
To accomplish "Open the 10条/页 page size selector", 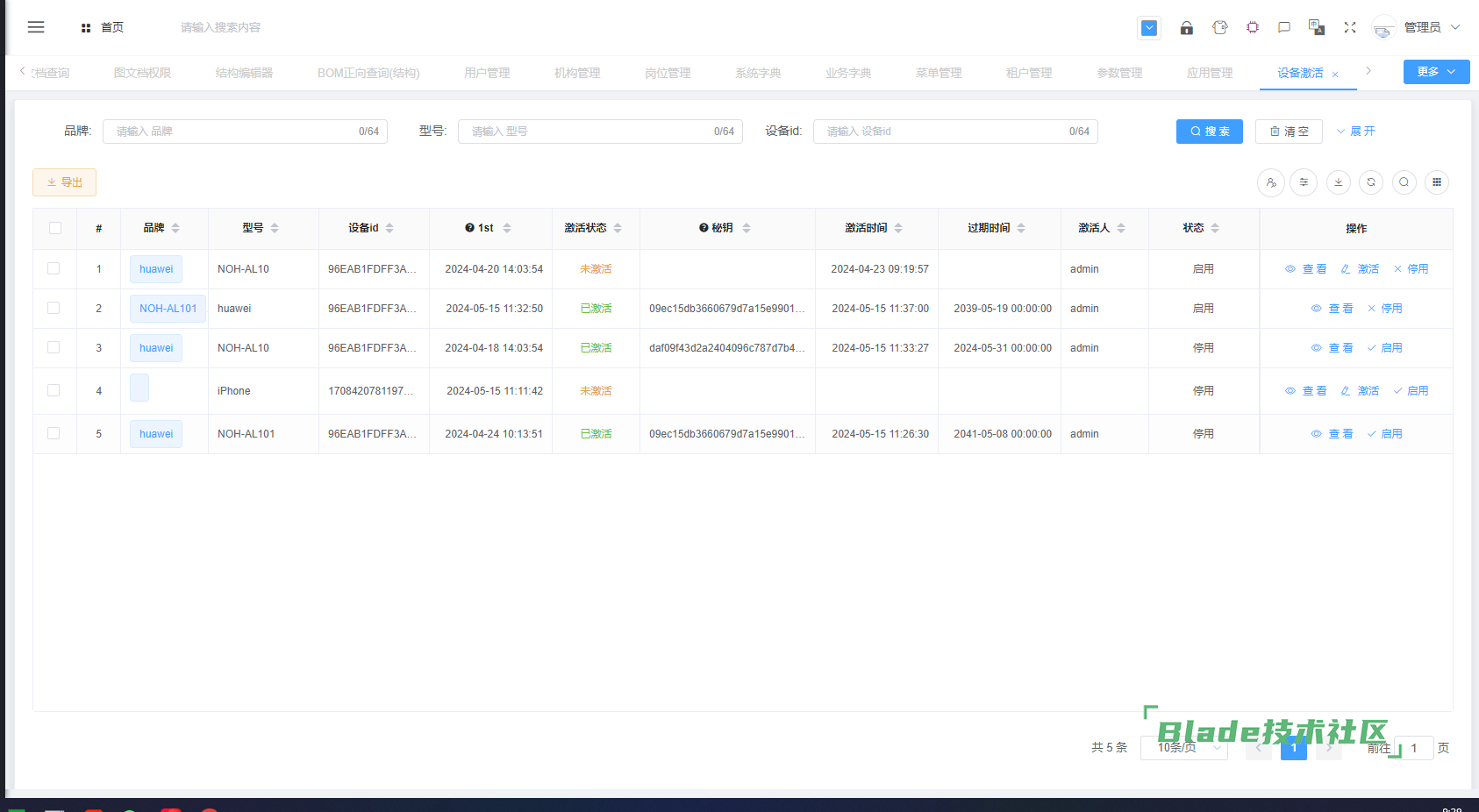I will pos(1184,748).
